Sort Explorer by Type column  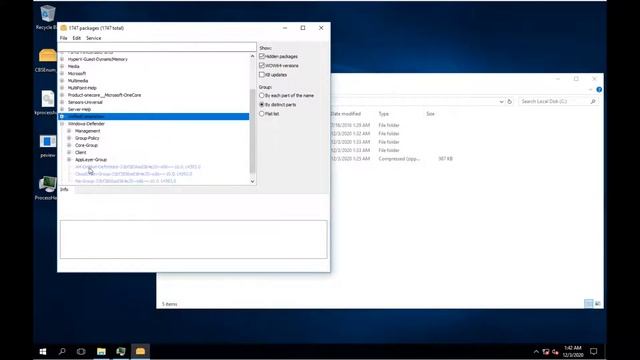click(x=384, y=114)
